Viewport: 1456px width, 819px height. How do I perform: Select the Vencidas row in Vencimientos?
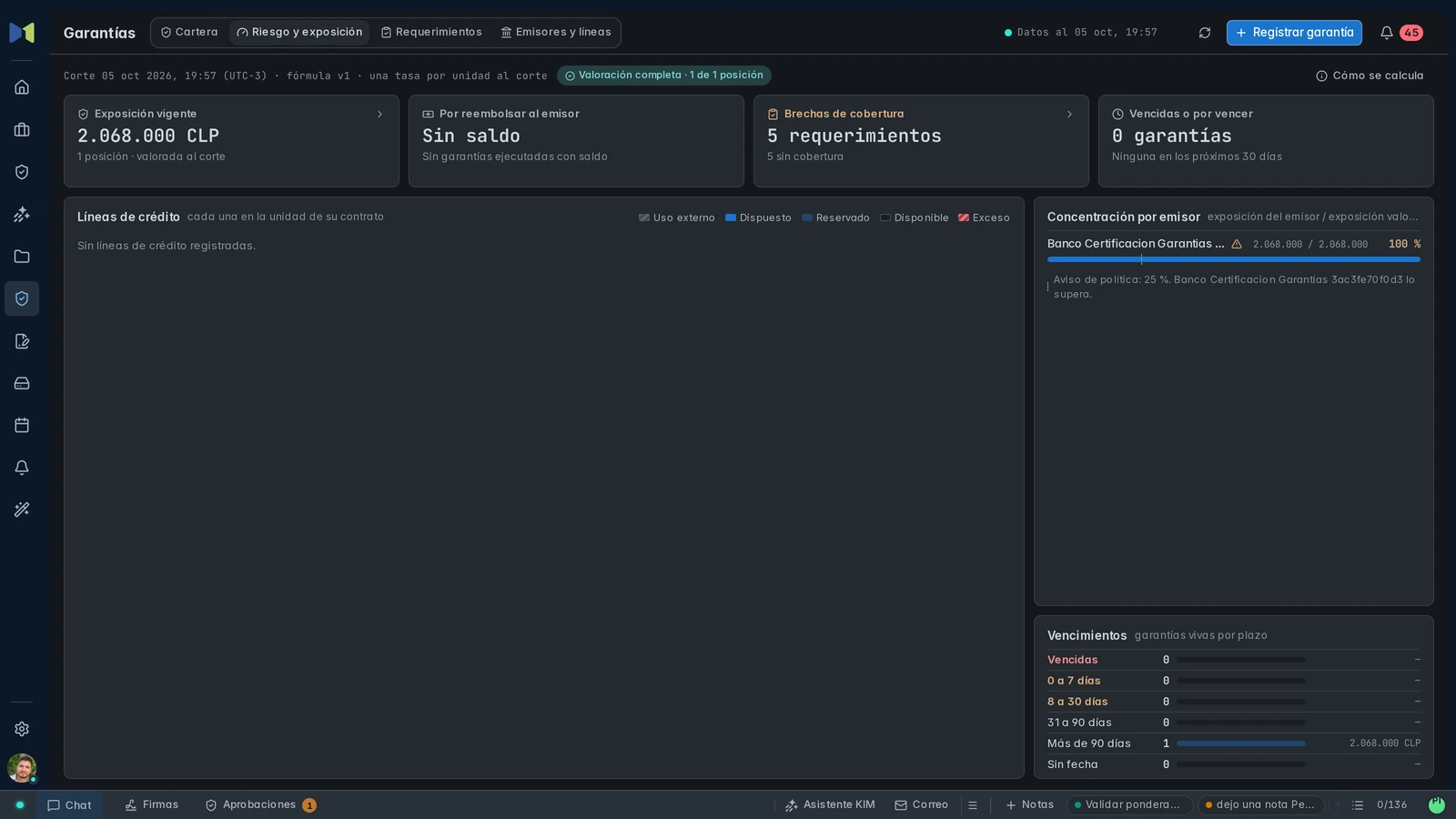1234,660
